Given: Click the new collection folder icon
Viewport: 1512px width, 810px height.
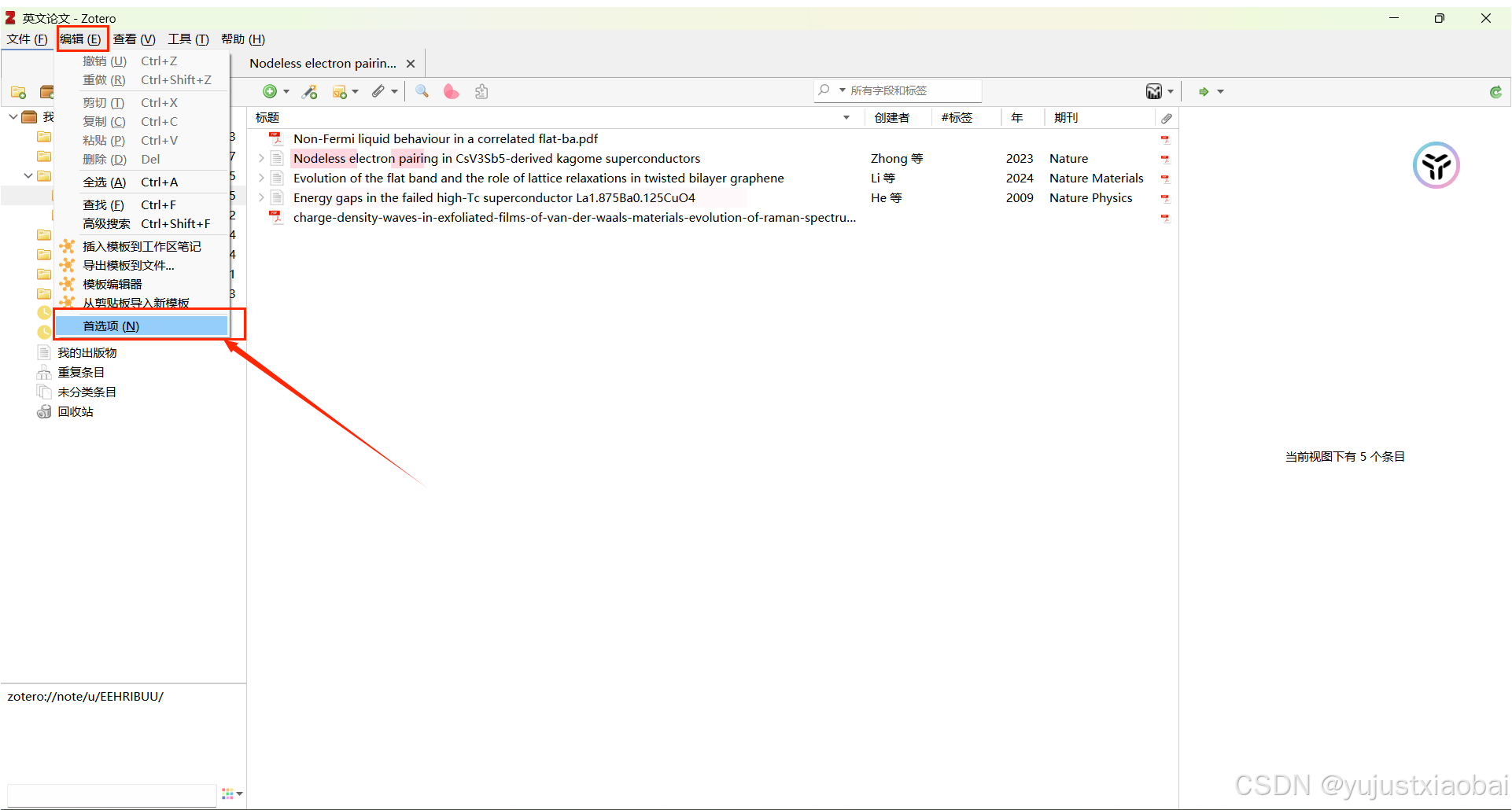Looking at the screenshot, I should click(19, 92).
